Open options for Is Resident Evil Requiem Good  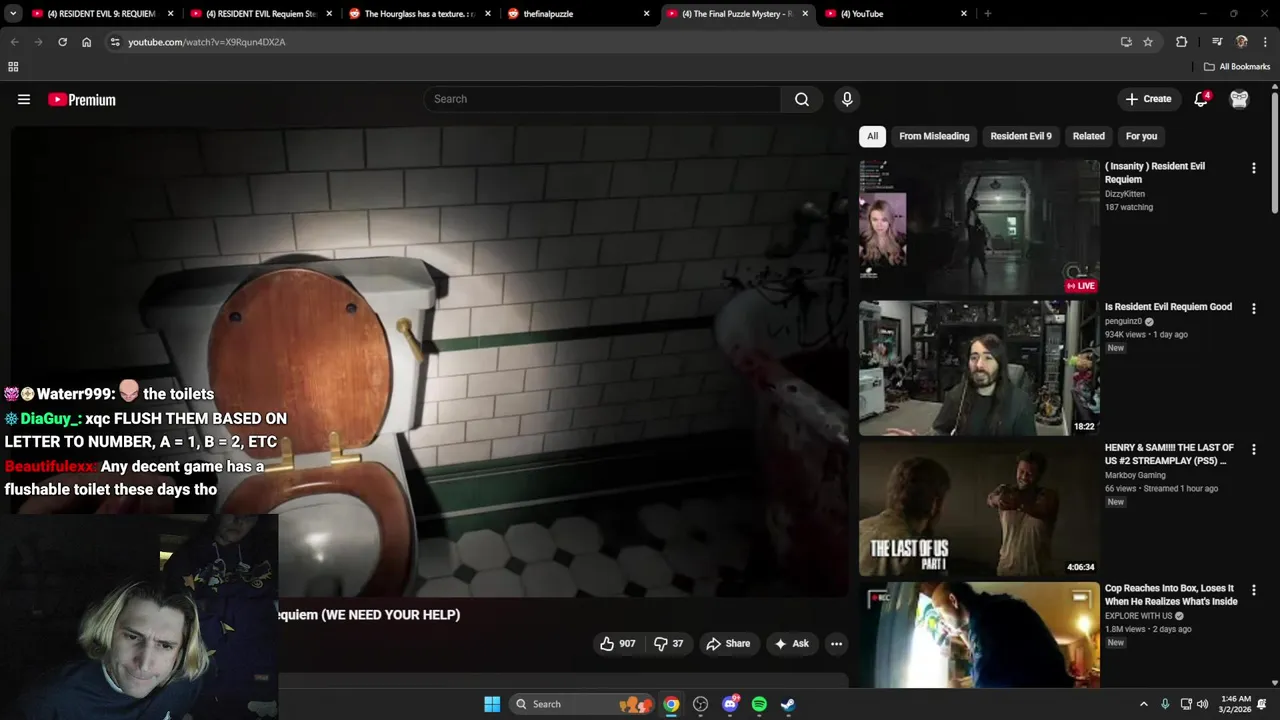[1253, 309]
